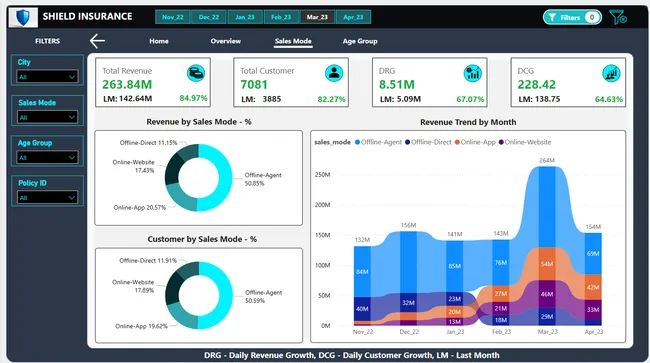Click Offline-Agent 50.85% revenue donut label
The height and width of the screenshot is (363, 650).
click(263, 179)
